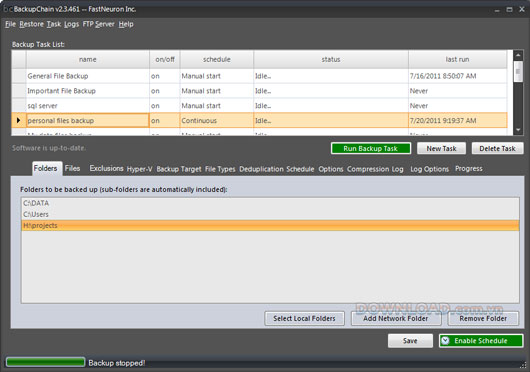Select the personal files backup name cell

(88, 121)
